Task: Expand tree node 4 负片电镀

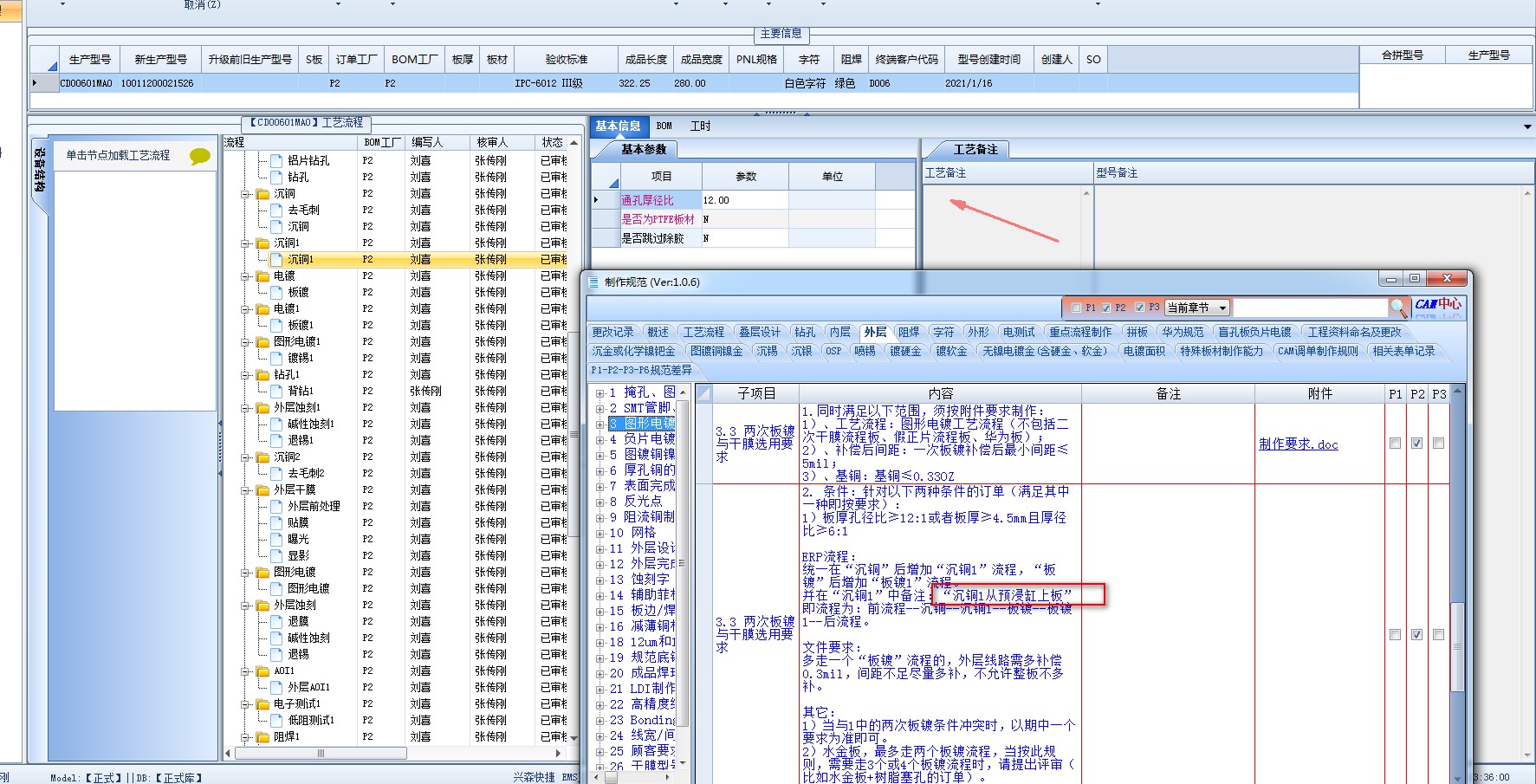Action: tap(599, 439)
